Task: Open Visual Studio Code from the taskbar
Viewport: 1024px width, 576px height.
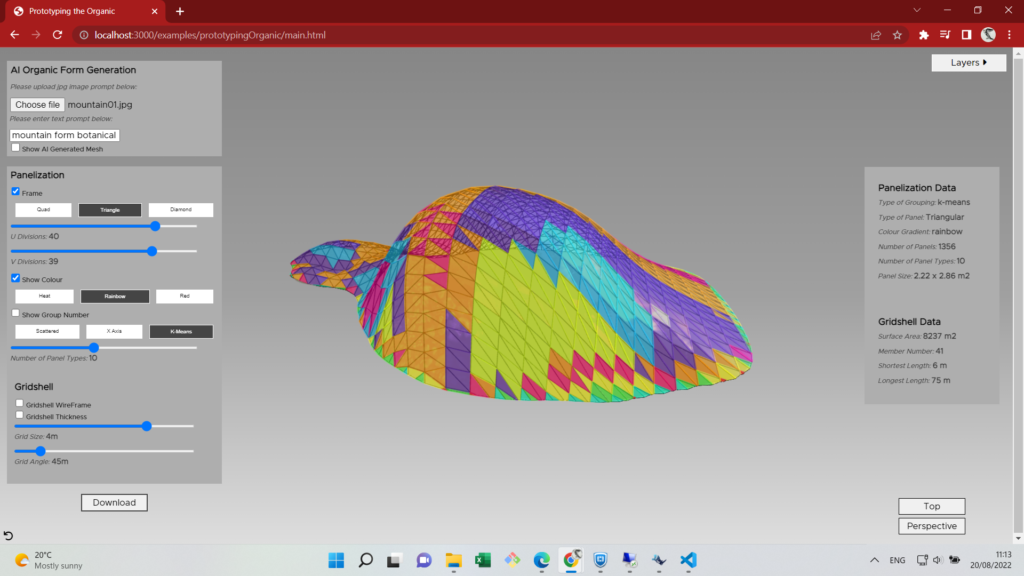Action: (x=688, y=560)
